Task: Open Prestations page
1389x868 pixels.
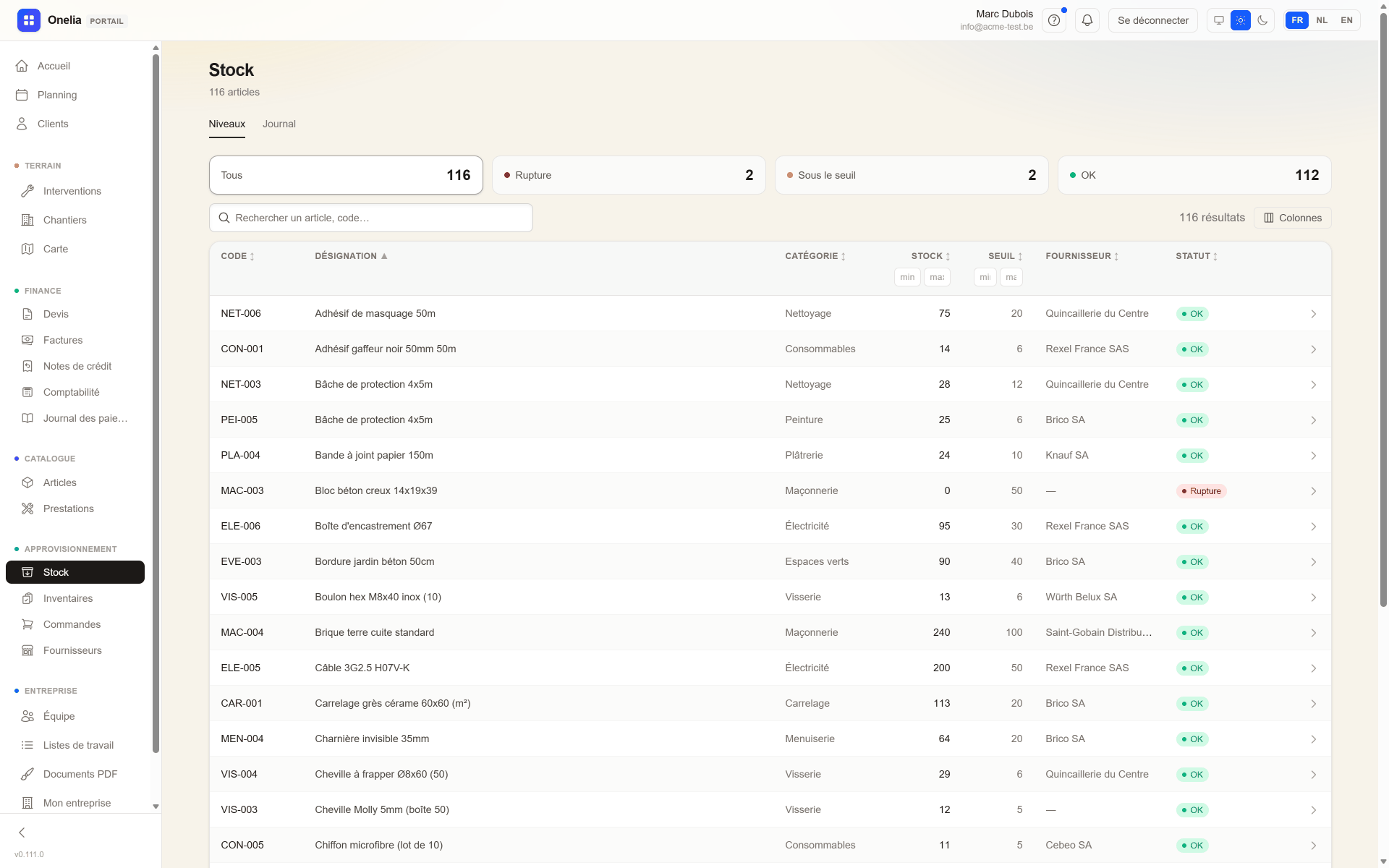Action: coord(75,509)
